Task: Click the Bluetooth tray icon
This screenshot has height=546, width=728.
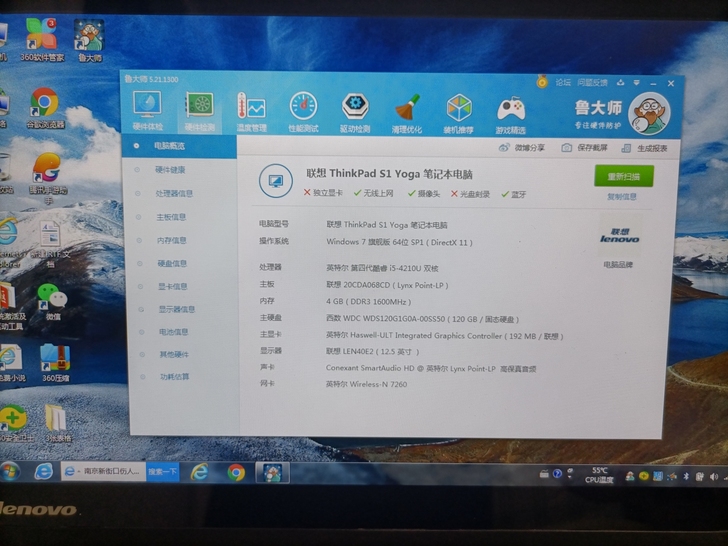Action: click(x=686, y=476)
